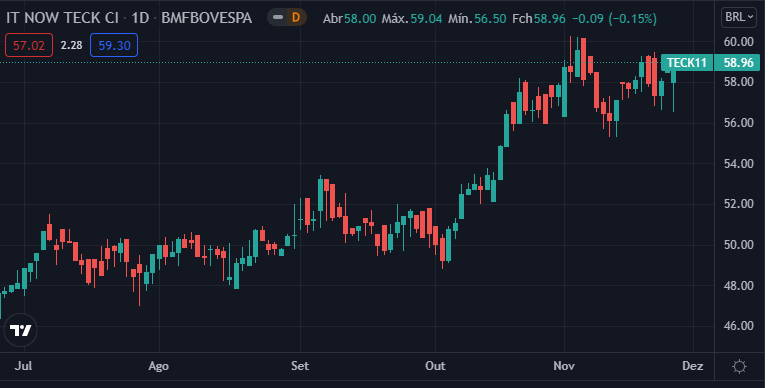Click the BMFBOVESPA exchange label
Image resolution: width=769 pixels, height=388 pixels.
click(x=206, y=18)
